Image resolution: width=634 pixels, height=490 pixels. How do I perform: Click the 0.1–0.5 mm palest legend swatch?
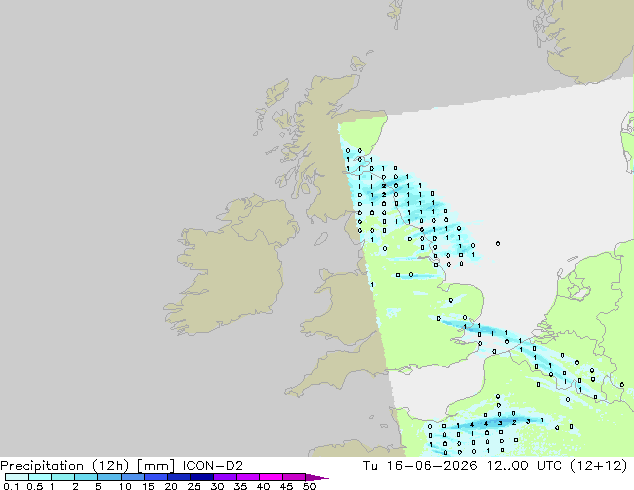pos(17,477)
